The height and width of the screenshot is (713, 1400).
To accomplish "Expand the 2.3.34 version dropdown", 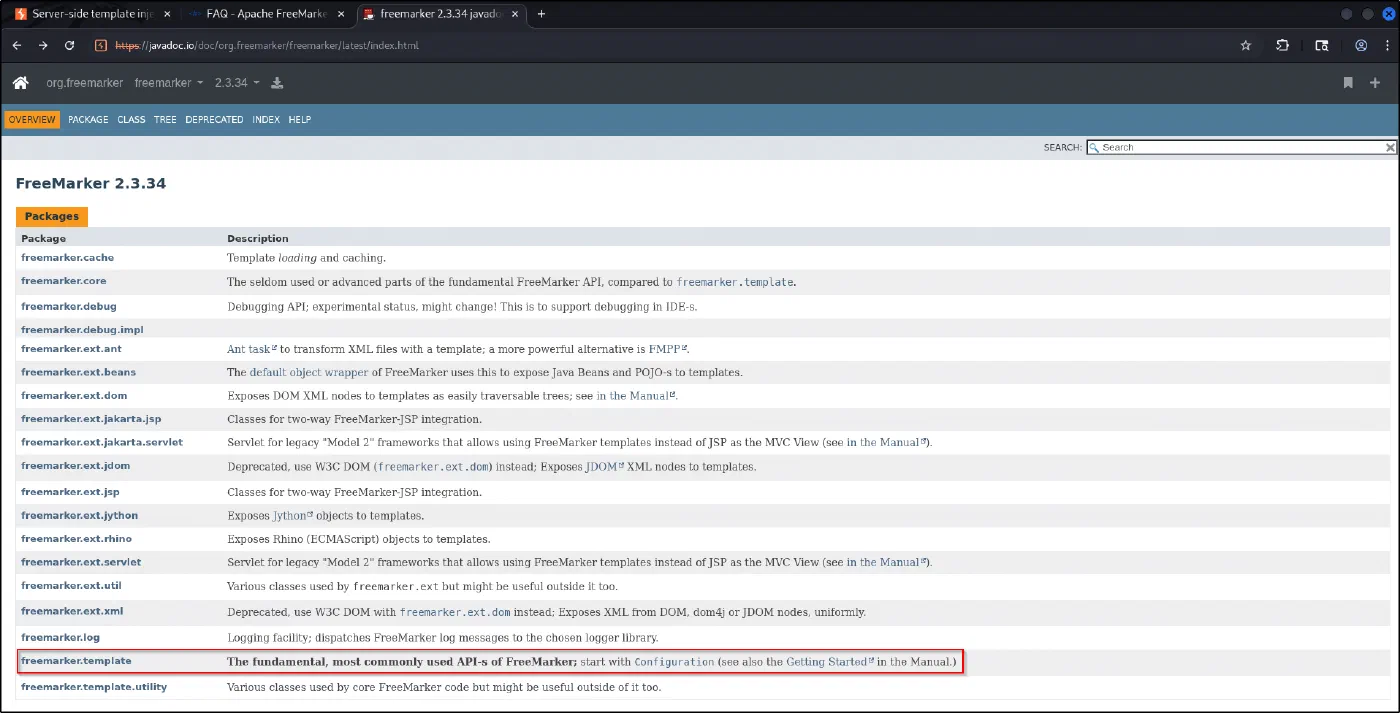I will (237, 83).
